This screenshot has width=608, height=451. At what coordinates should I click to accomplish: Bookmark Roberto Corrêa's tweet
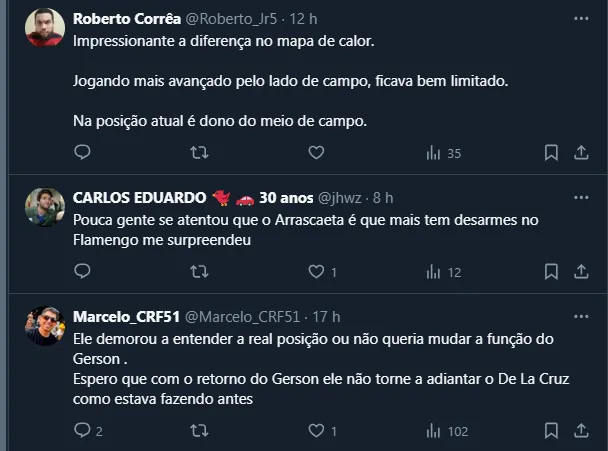click(x=551, y=153)
